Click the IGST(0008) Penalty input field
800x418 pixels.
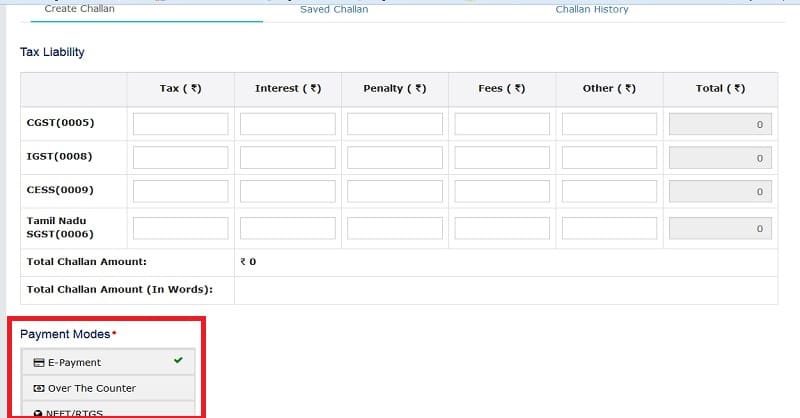point(395,158)
